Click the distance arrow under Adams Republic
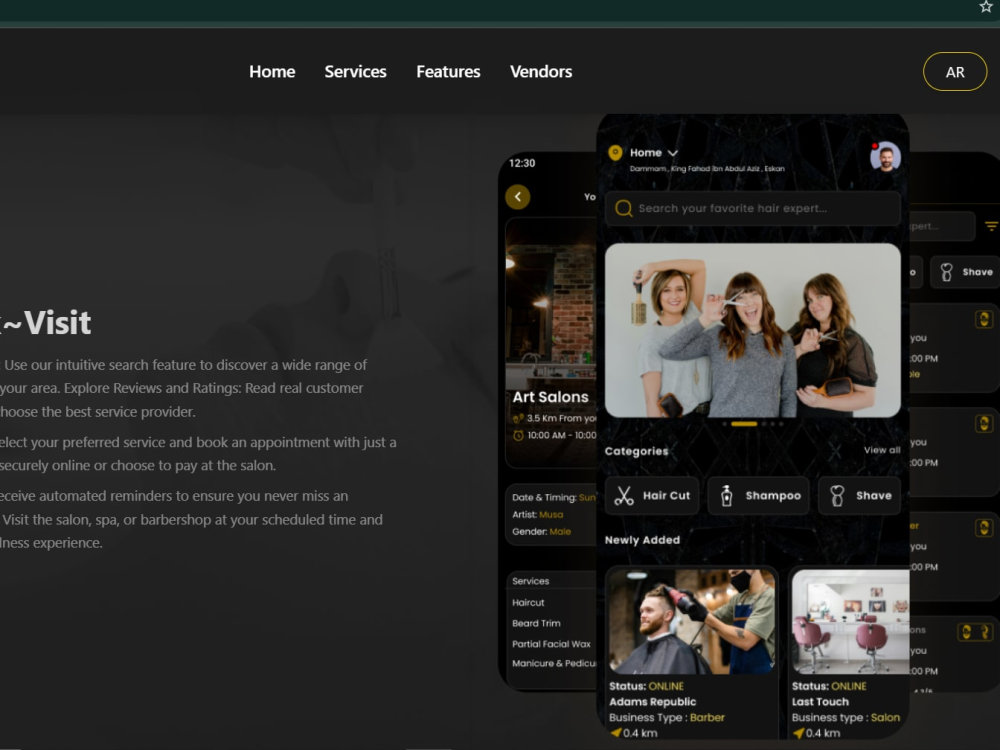1000x750 pixels. click(615, 733)
